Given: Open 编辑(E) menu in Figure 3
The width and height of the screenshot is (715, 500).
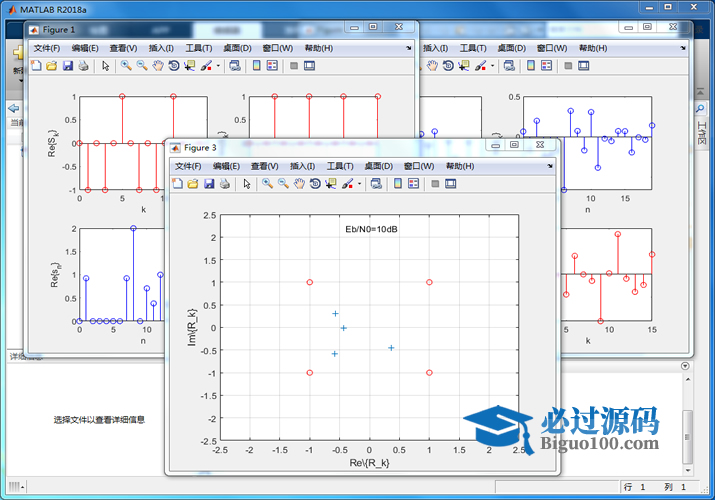Looking at the screenshot, I should point(226,166).
